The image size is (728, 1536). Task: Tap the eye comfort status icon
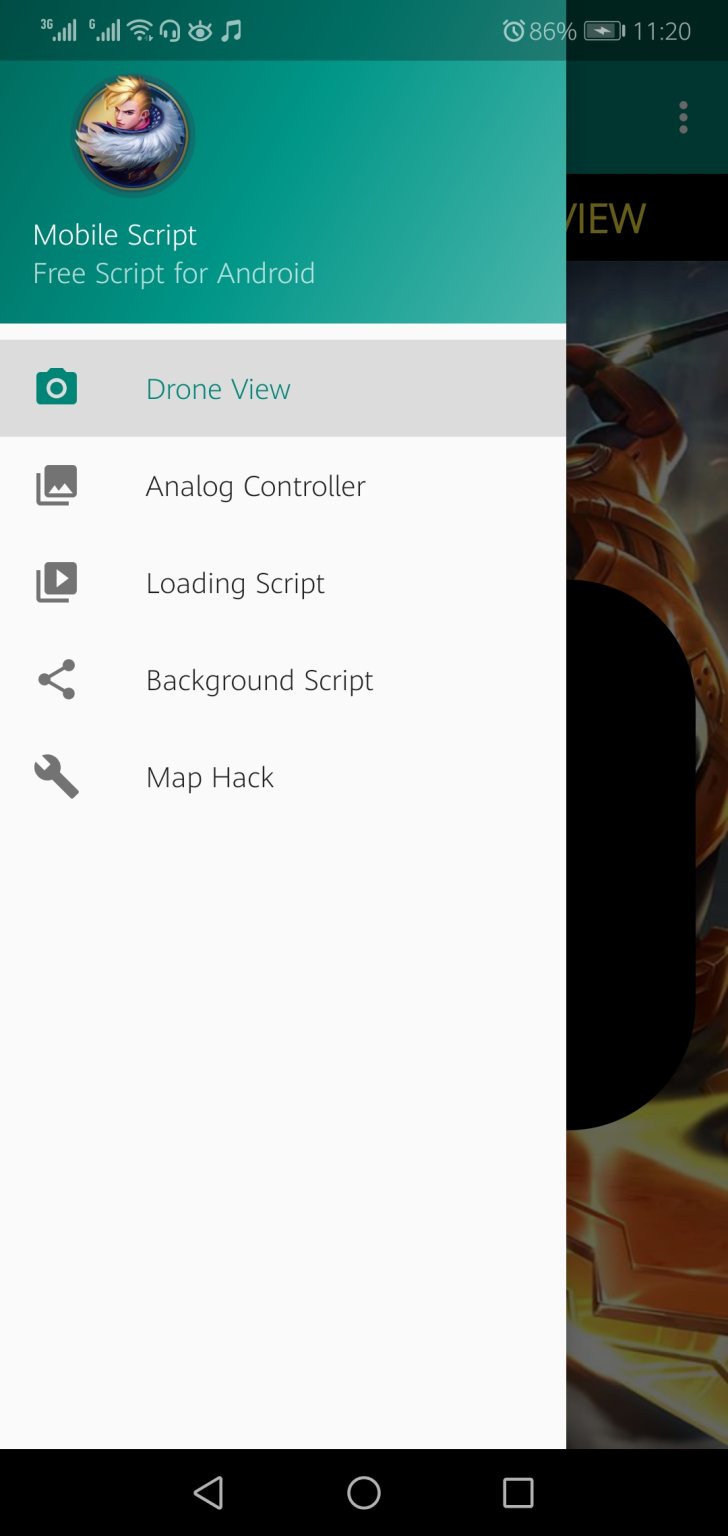click(200, 31)
